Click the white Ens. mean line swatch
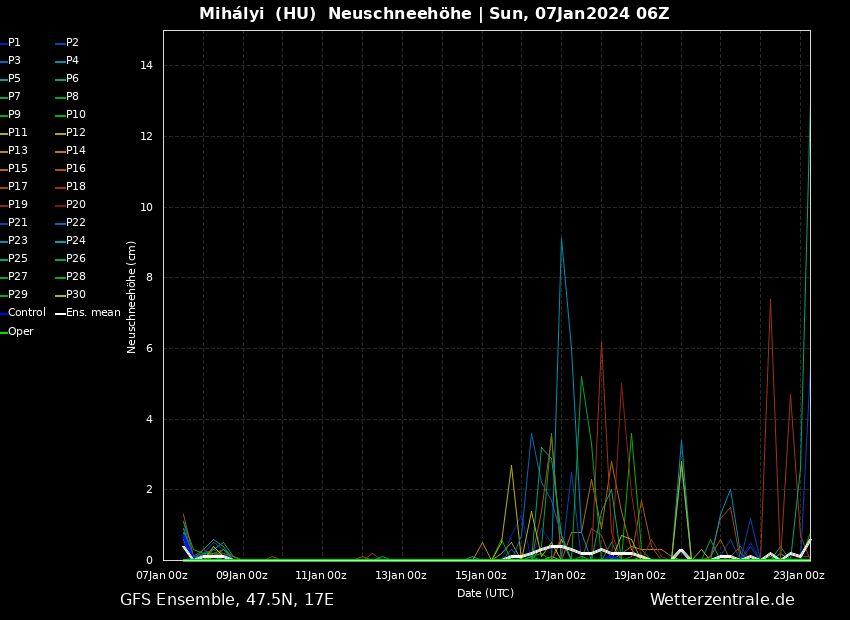The height and width of the screenshot is (620, 850). pos(60,314)
